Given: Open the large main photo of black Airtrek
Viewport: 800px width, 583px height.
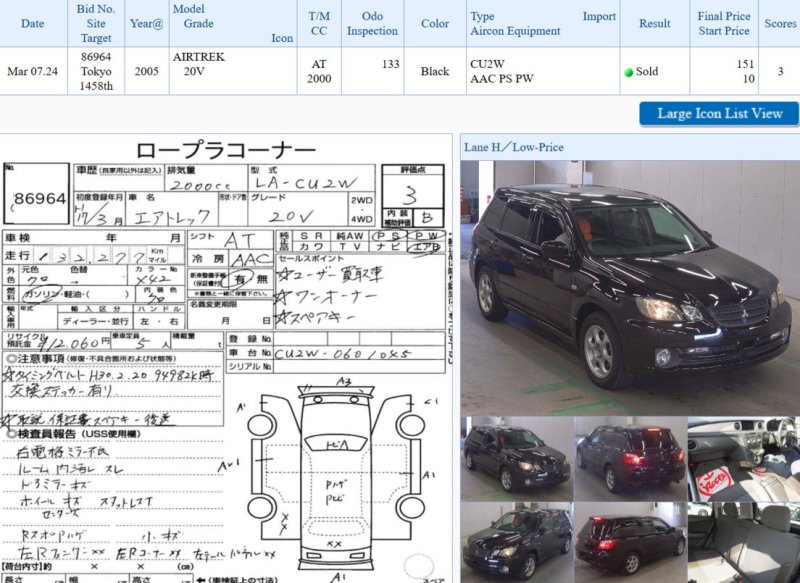Looking at the screenshot, I should tap(629, 285).
